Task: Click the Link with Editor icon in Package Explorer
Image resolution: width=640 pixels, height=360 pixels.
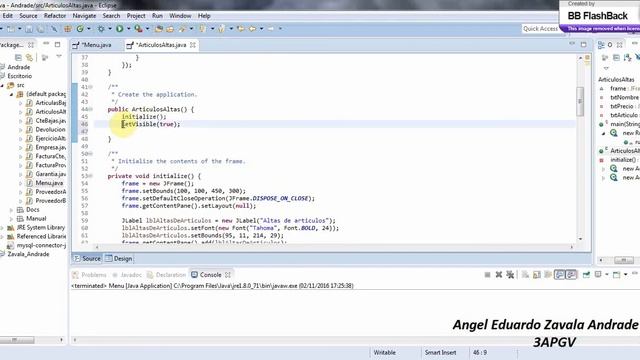Action: [x=29, y=58]
